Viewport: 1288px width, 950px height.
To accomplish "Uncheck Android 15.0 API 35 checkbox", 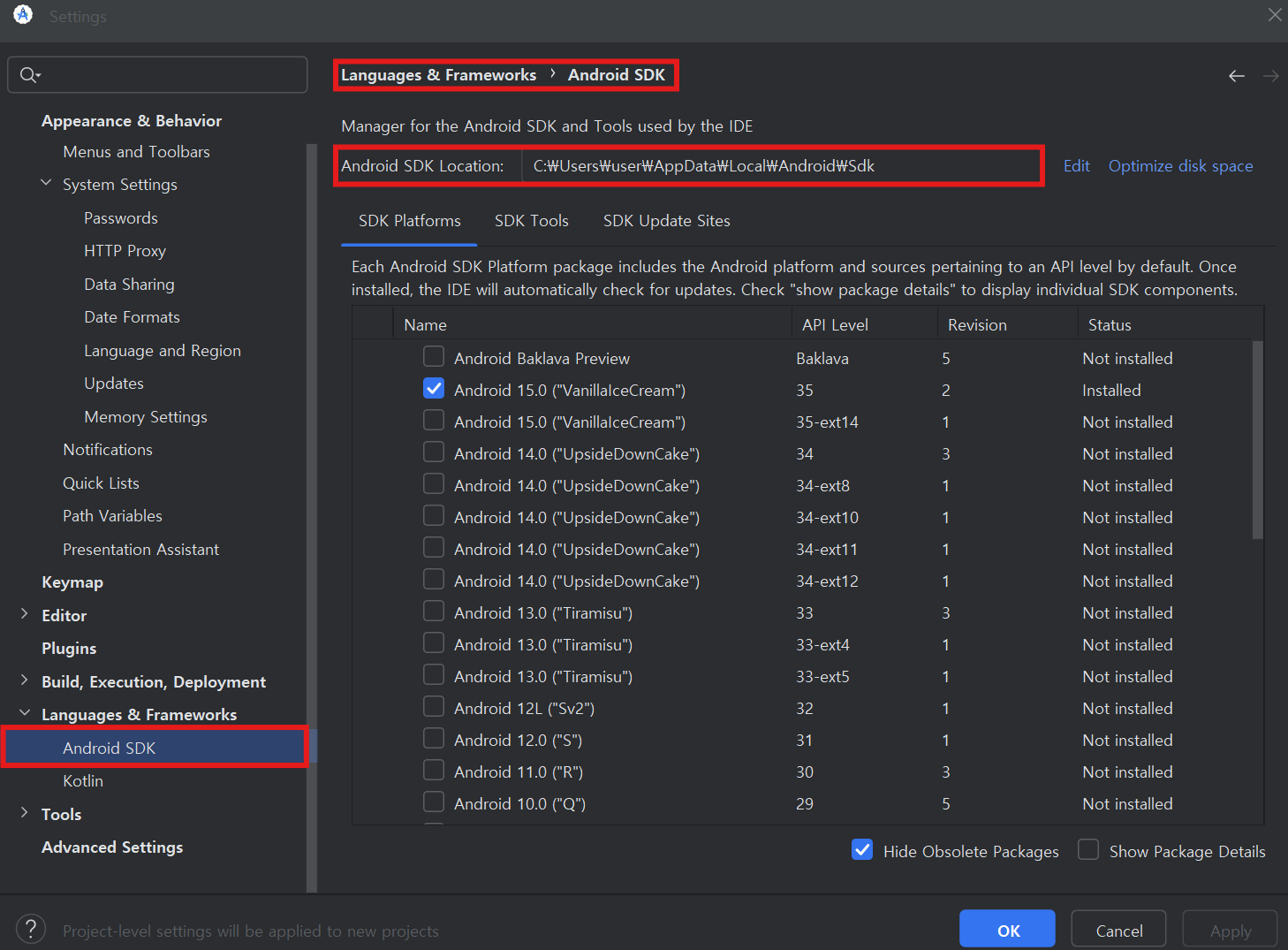I will [434, 388].
